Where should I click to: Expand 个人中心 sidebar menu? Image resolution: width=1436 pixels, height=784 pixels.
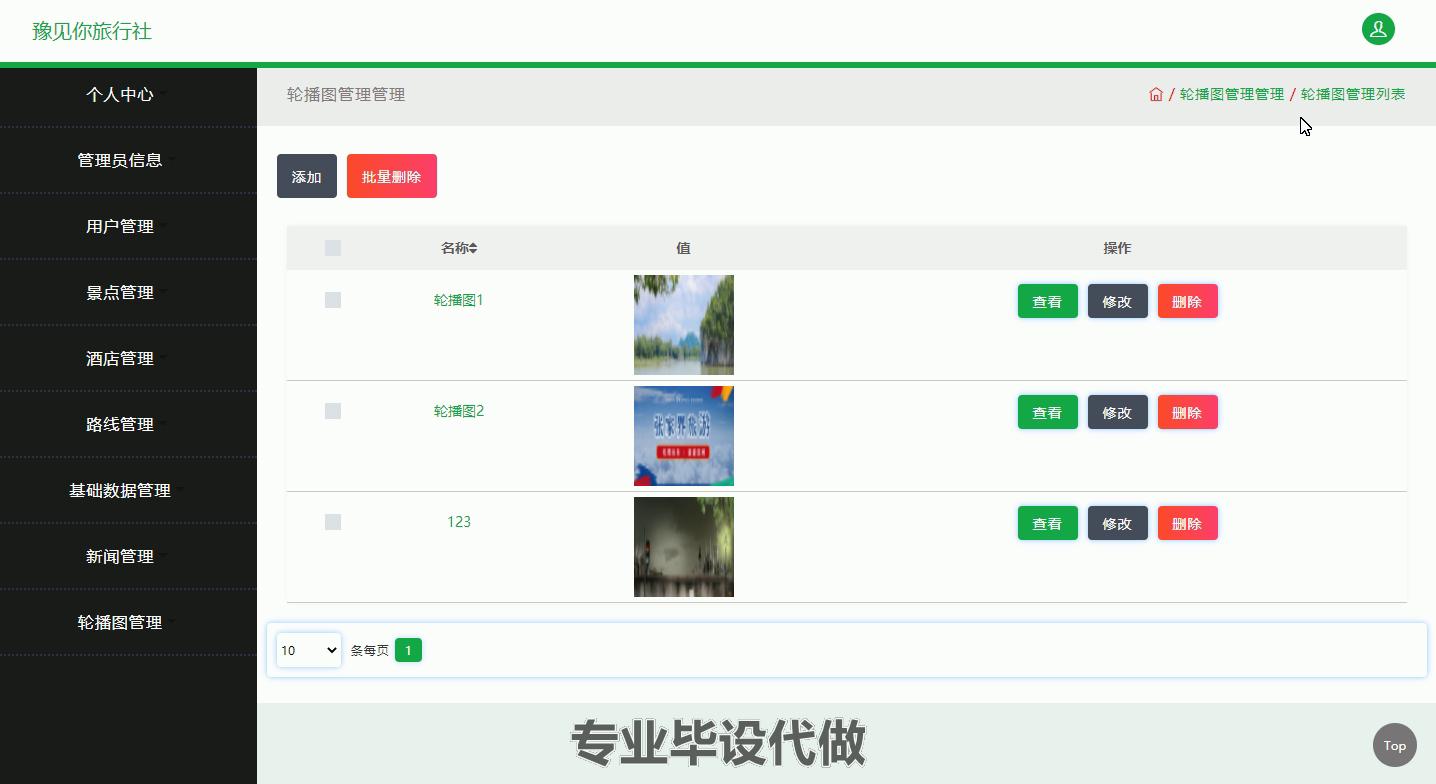pyautogui.click(x=128, y=94)
